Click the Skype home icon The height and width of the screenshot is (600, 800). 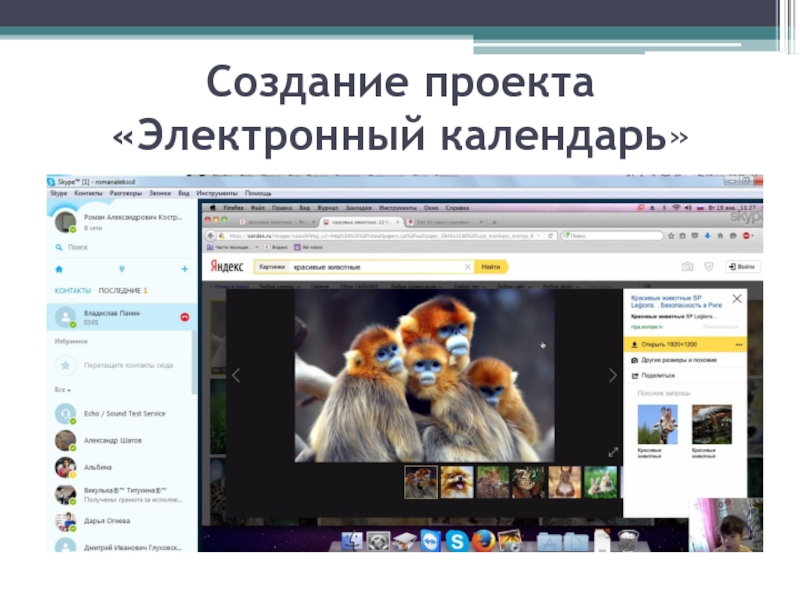pyautogui.click(x=59, y=269)
